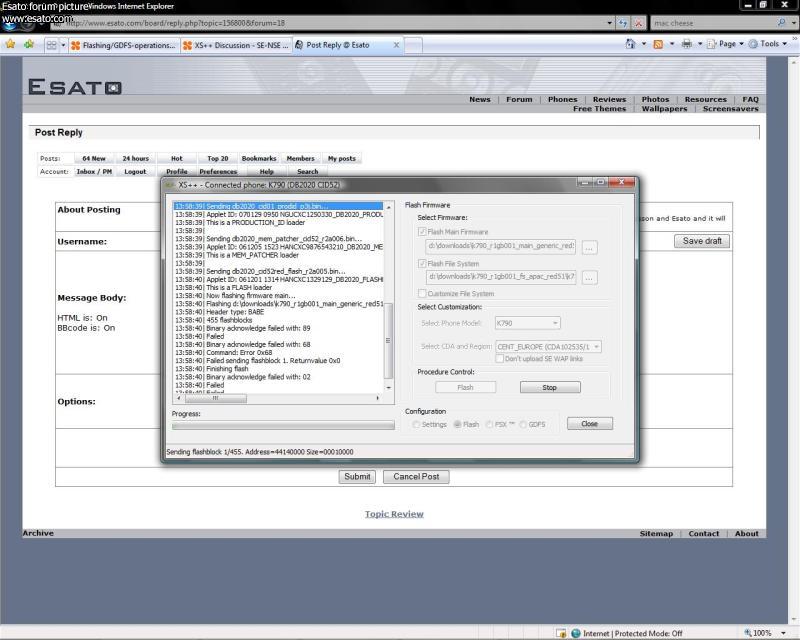This screenshot has width=800, height=640.
Task: Open the Phones navigation menu
Action: pos(562,100)
